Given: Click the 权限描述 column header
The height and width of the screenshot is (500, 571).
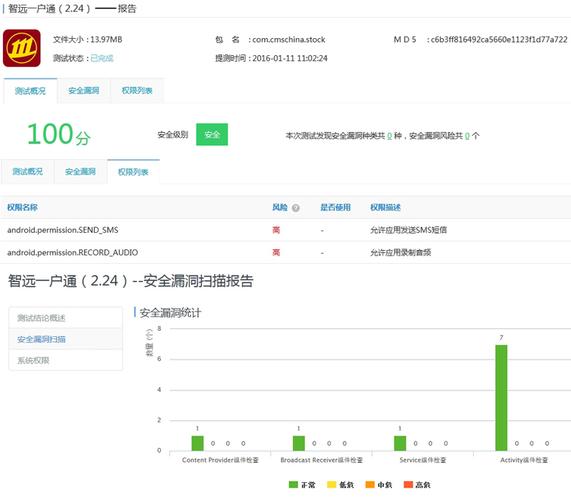Looking at the screenshot, I should 385,208.
